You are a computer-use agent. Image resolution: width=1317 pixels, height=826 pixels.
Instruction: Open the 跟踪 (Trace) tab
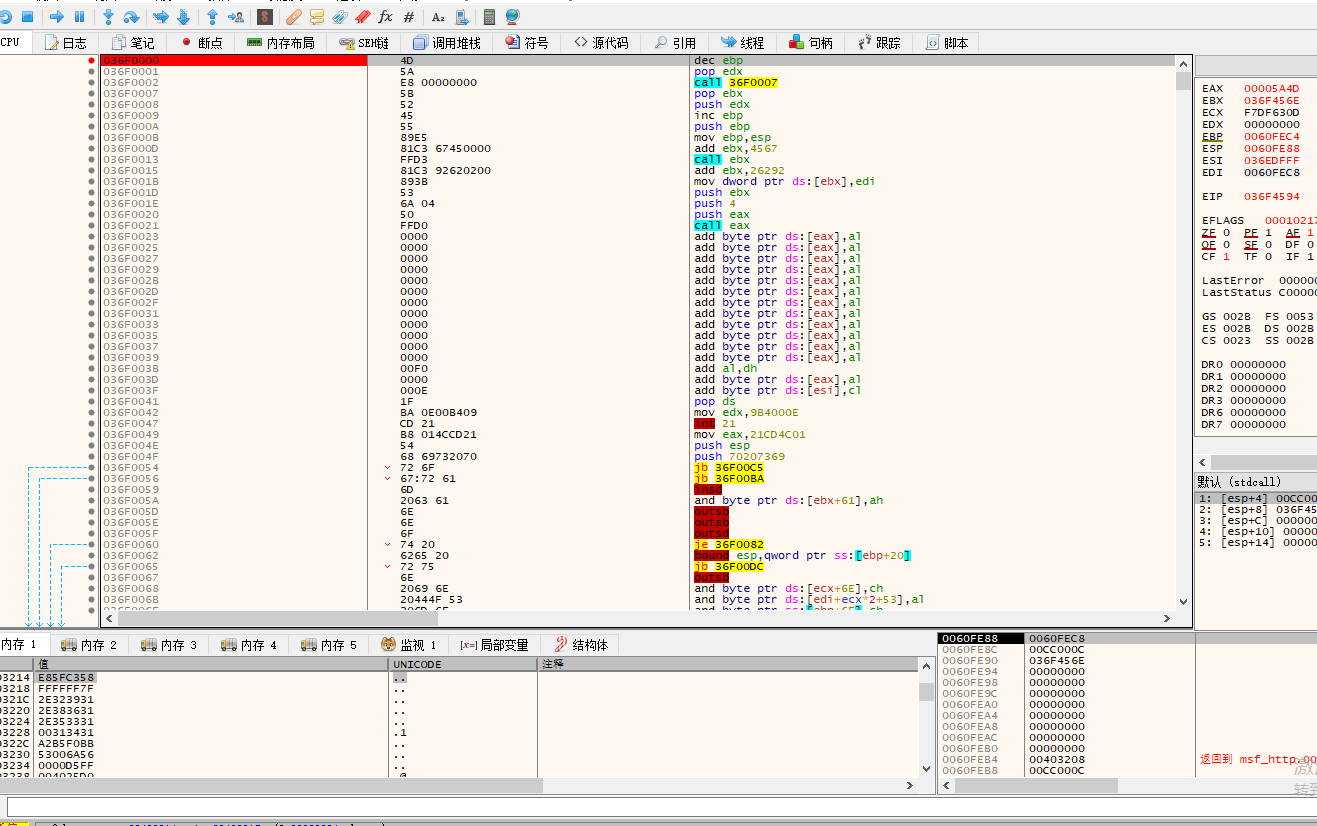tap(879, 43)
